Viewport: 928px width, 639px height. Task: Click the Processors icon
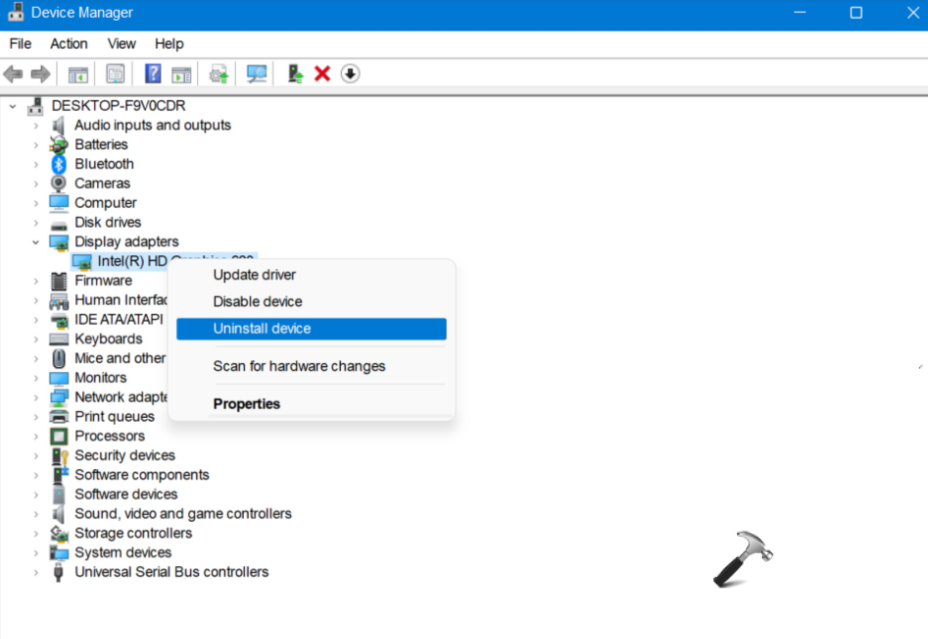coord(59,436)
